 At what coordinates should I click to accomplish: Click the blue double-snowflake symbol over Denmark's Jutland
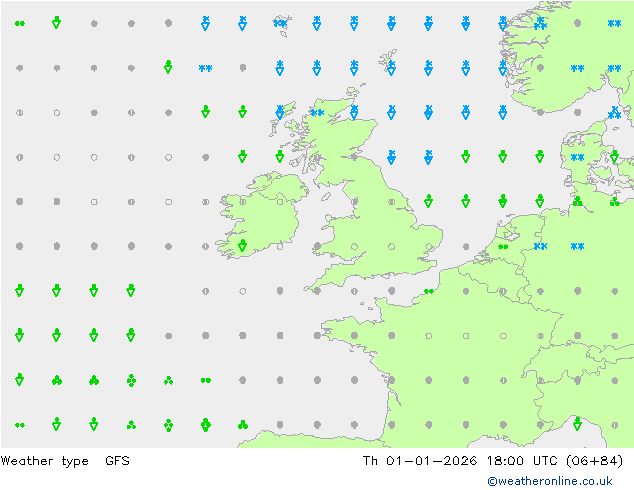point(577,157)
